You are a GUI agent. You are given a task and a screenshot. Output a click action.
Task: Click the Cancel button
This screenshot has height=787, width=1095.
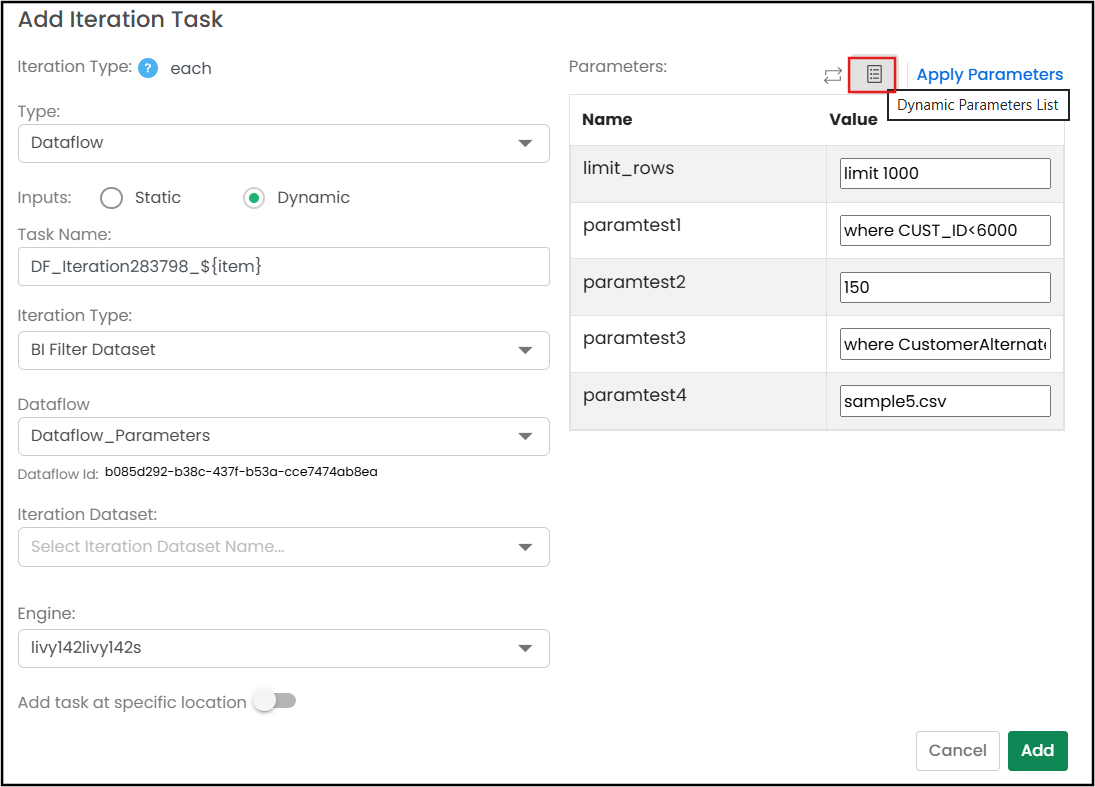[957, 751]
